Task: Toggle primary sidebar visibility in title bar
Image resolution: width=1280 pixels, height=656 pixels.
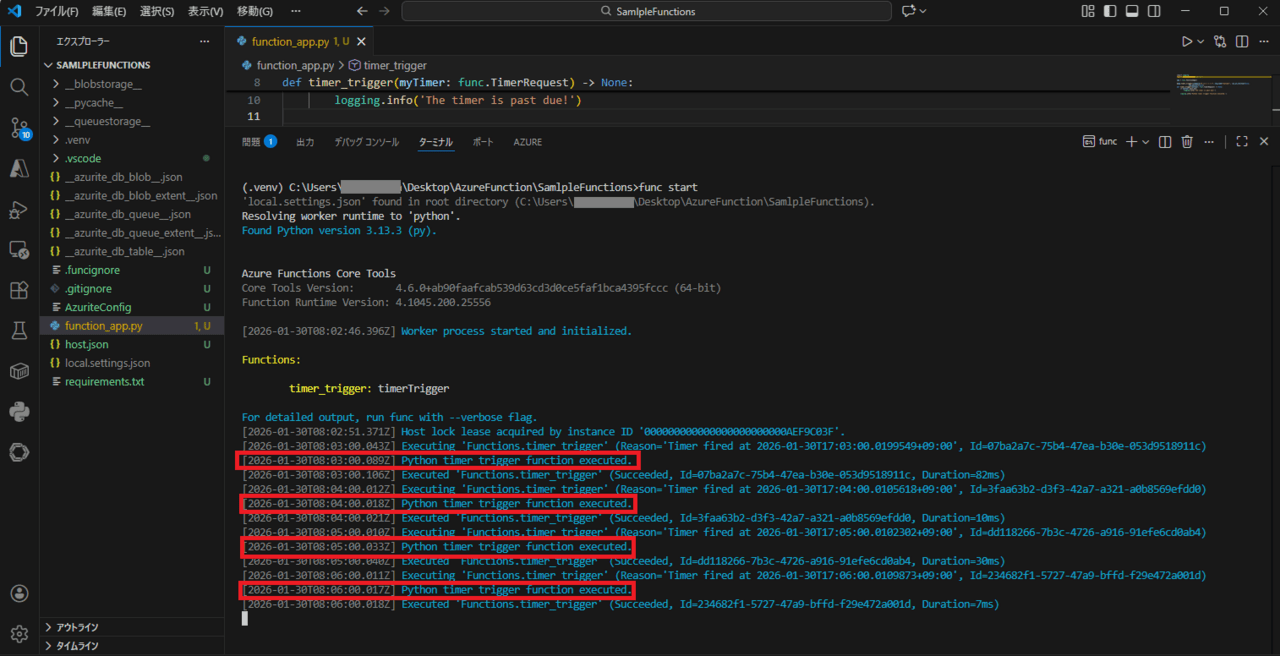Action: click(x=1110, y=11)
